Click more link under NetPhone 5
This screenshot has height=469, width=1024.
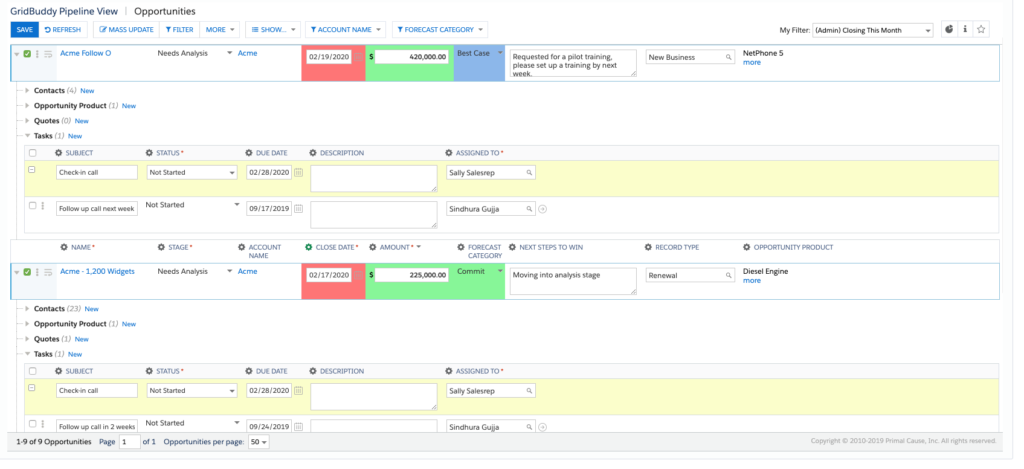[x=752, y=62]
